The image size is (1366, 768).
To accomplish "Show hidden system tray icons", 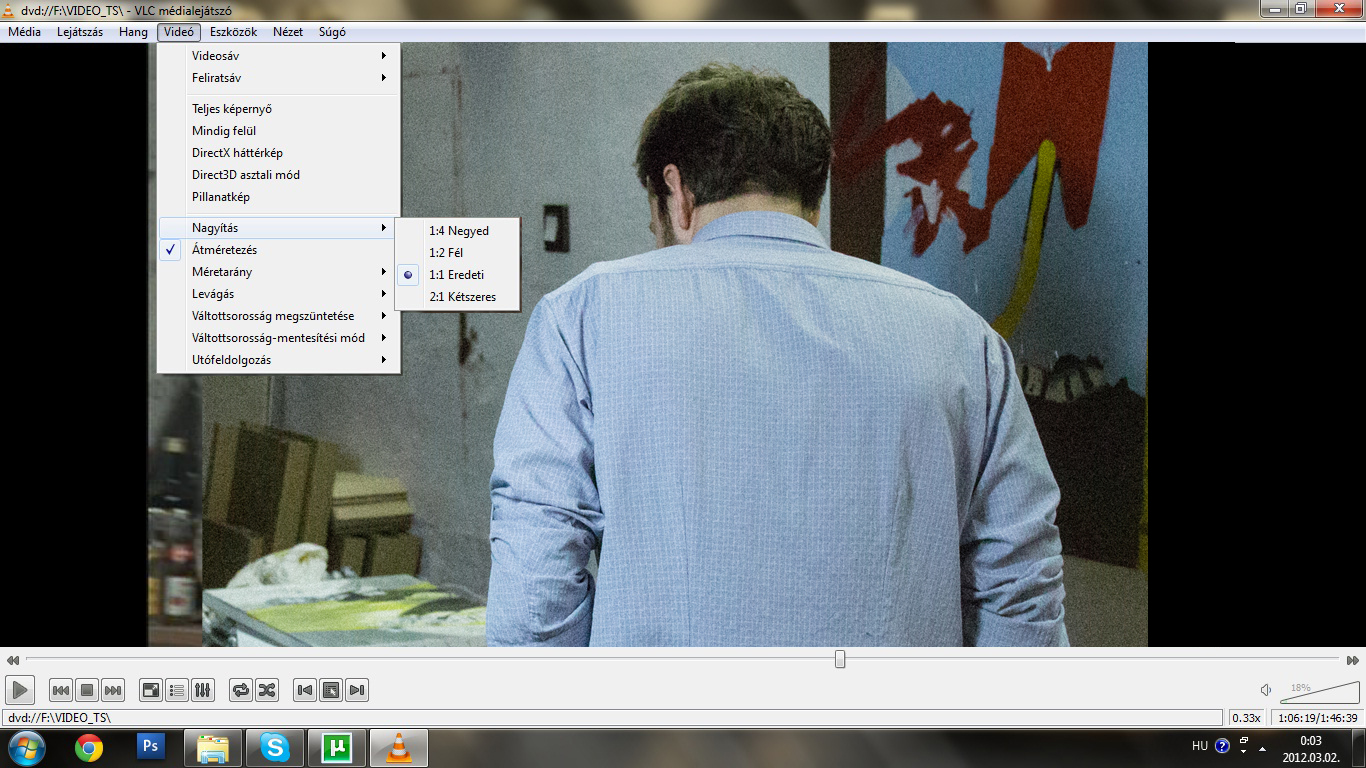I will 1263,748.
